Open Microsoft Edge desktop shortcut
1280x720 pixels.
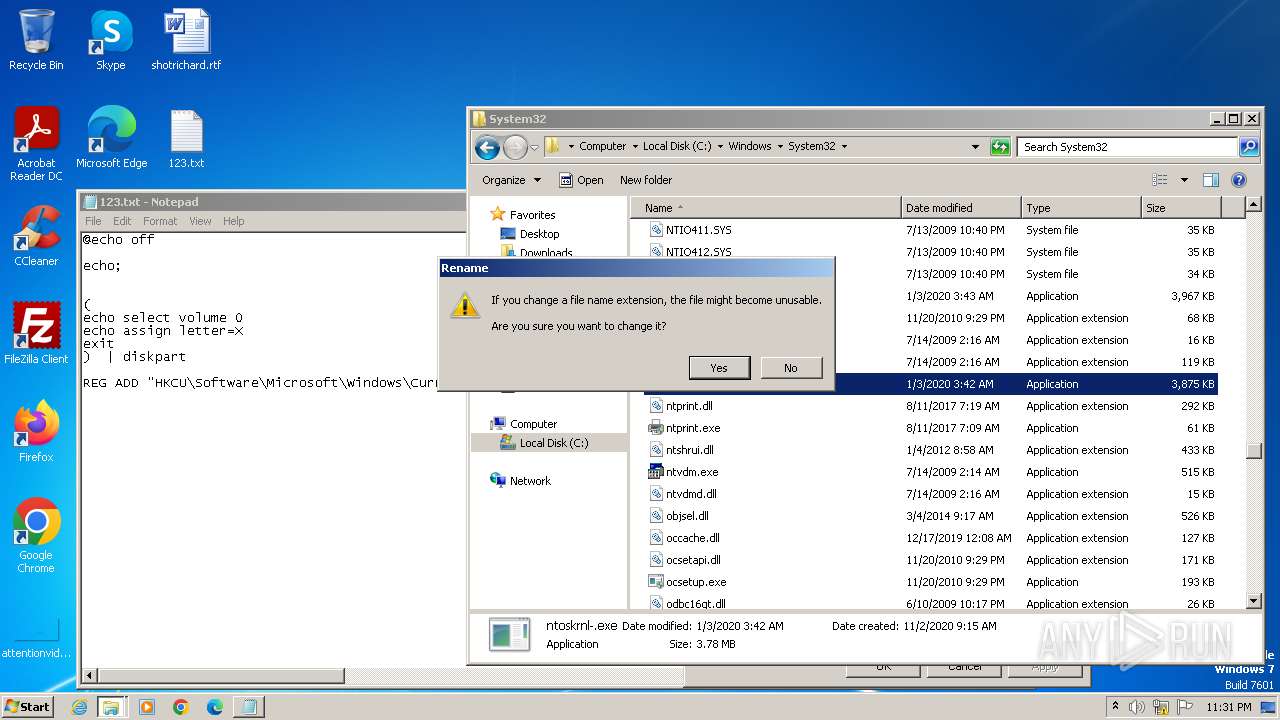pos(111,138)
